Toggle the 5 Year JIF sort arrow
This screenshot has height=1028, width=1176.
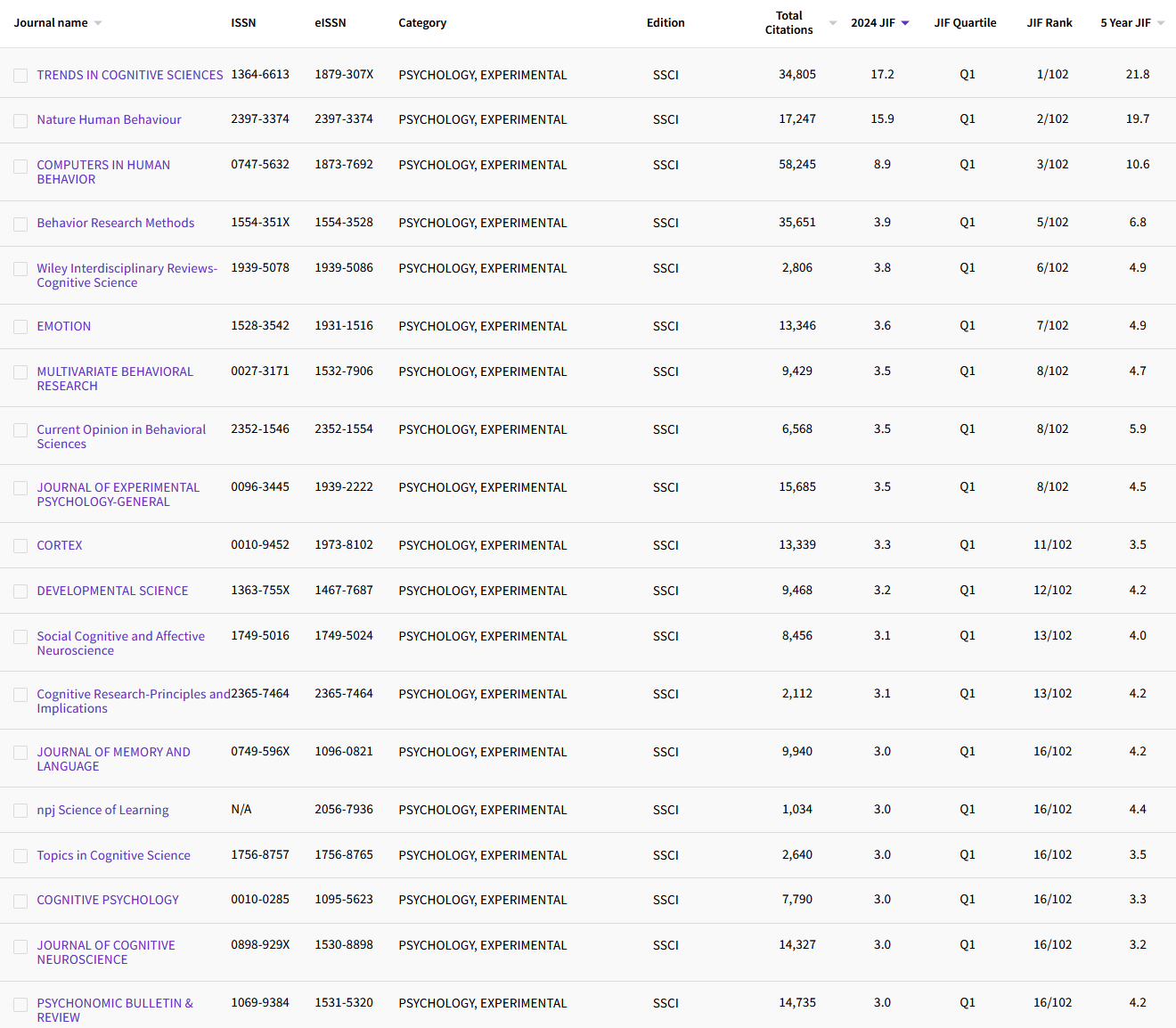1161,23
